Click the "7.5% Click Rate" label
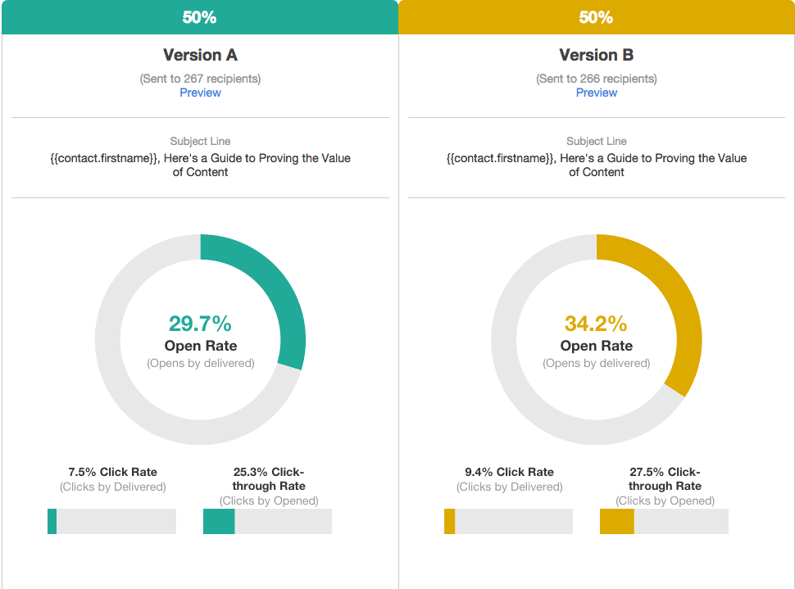Viewport: 795px width, 589px height. click(x=112, y=472)
